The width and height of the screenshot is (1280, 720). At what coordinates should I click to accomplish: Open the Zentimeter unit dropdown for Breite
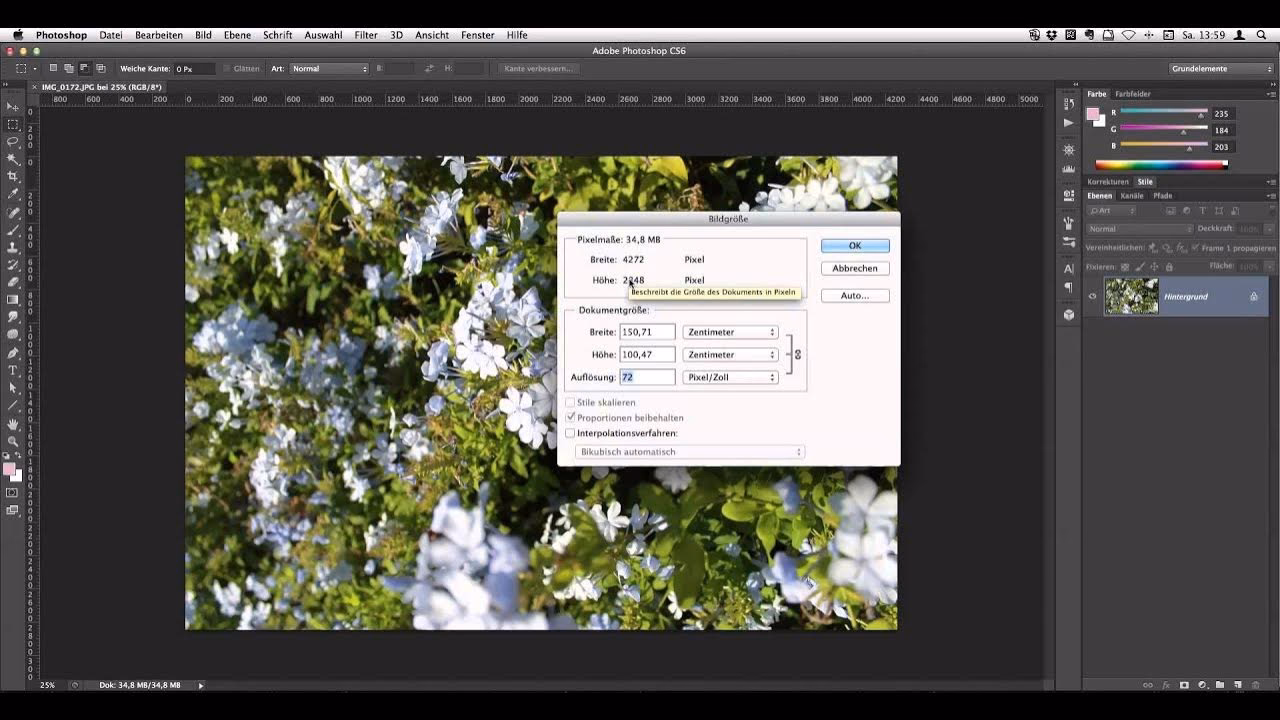click(x=730, y=332)
